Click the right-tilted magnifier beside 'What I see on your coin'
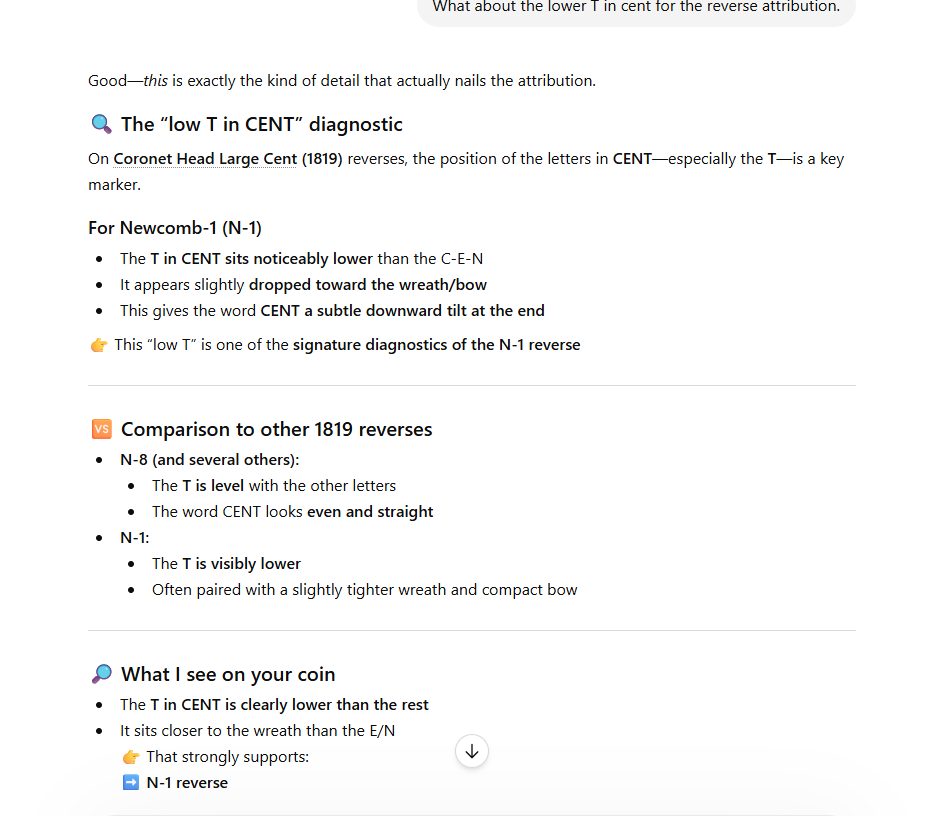 (101, 674)
